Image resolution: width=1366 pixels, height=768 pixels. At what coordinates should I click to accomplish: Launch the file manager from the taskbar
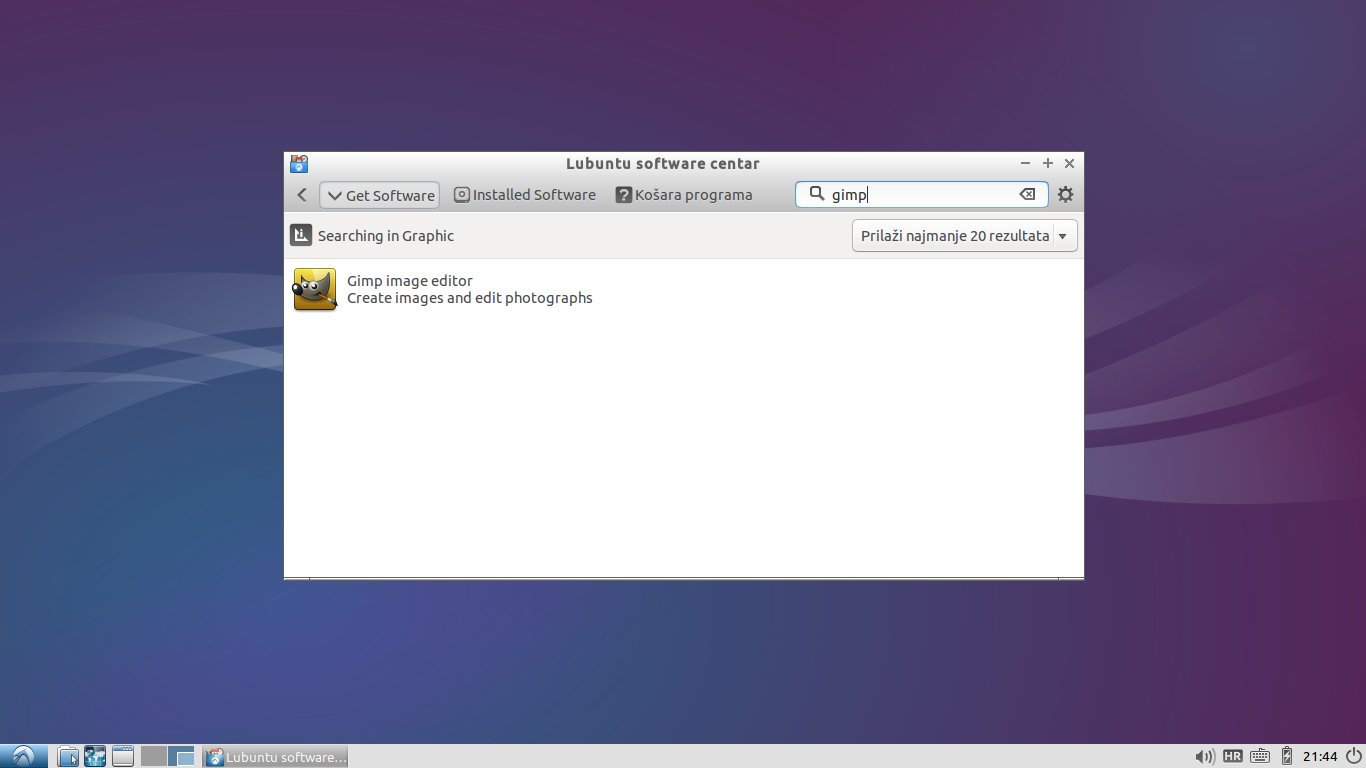pos(68,757)
